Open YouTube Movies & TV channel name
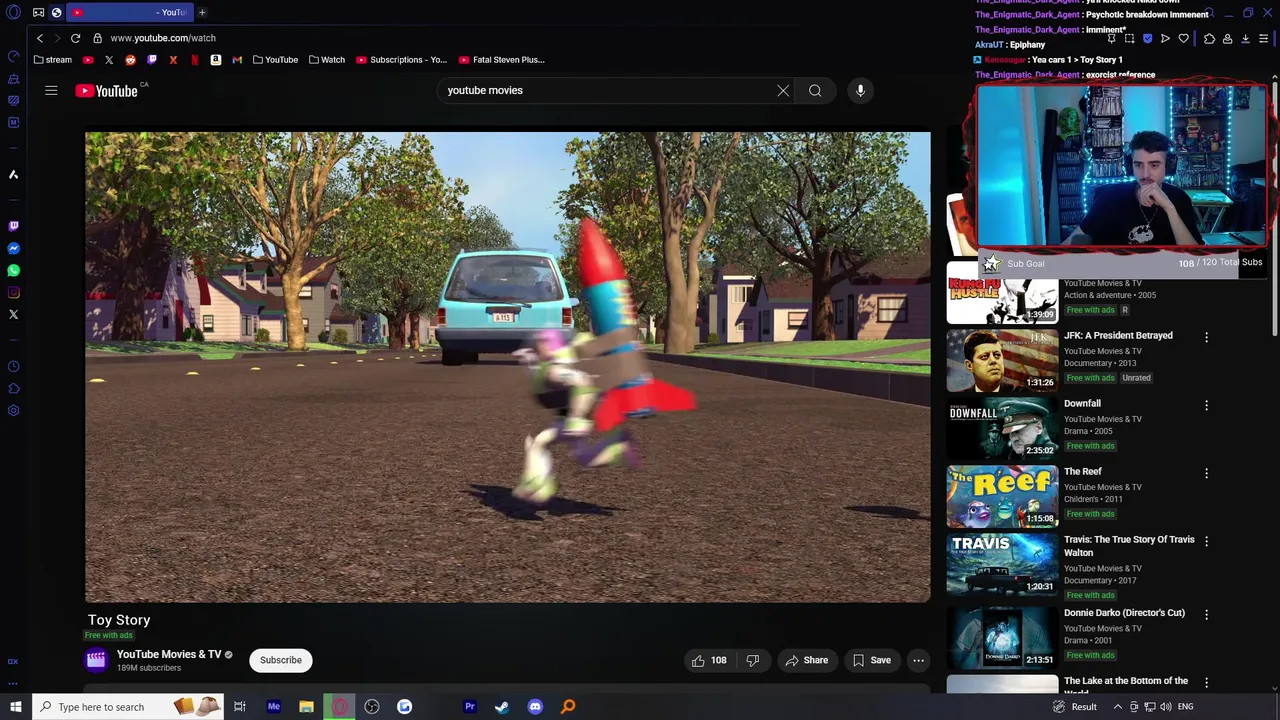Viewport: 1280px width, 720px height. pos(169,654)
